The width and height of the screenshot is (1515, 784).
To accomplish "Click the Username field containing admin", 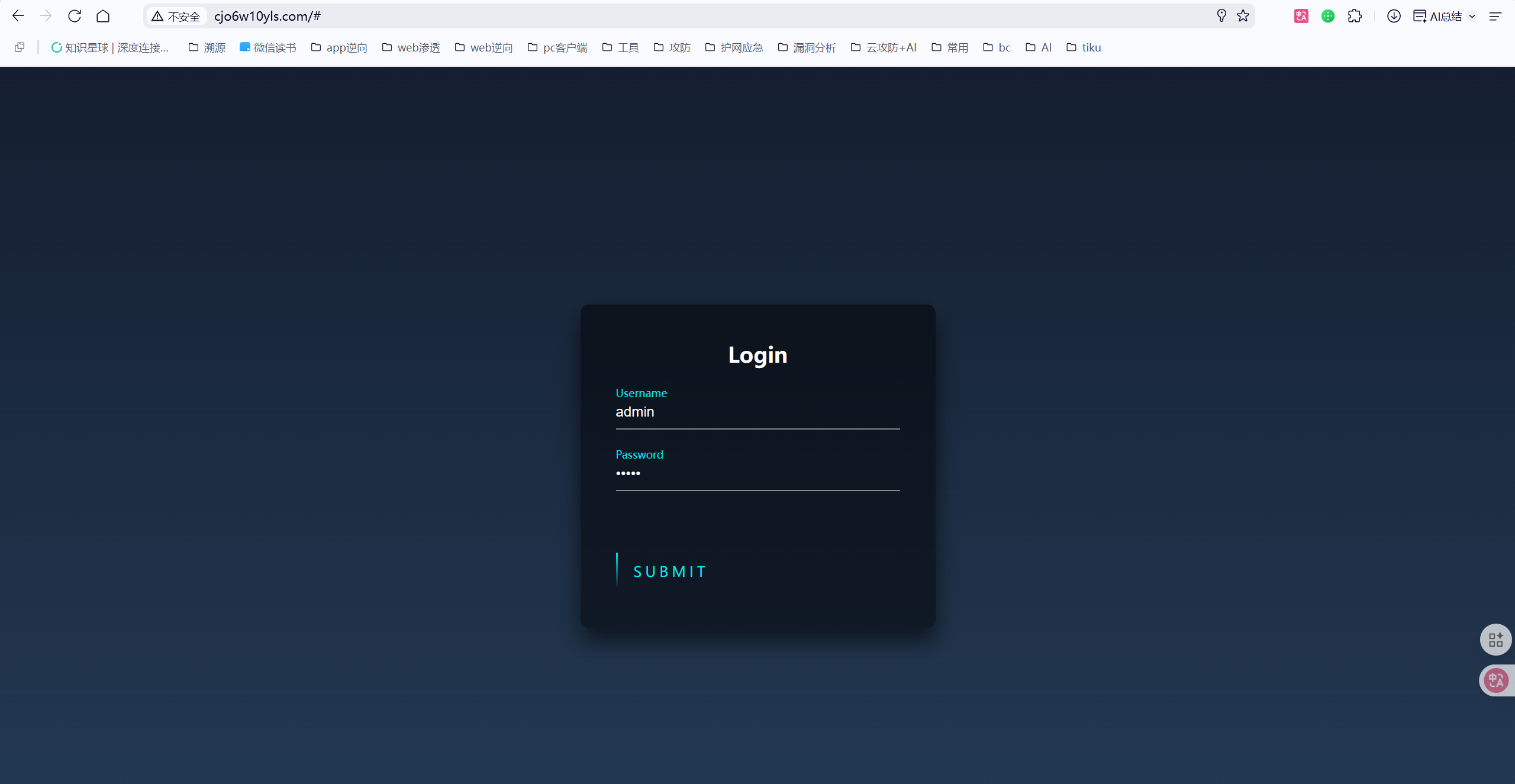I will (x=757, y=412).
